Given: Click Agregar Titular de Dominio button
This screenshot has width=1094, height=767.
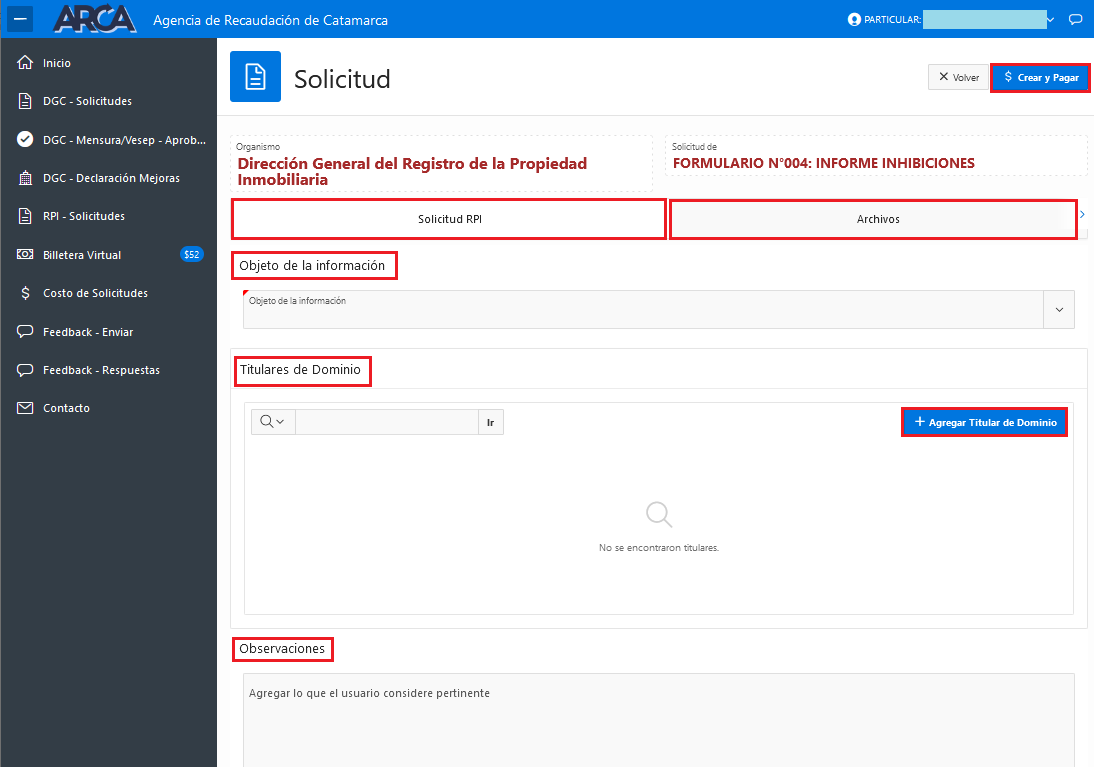Looking at the screenshot, I should 984,422.
